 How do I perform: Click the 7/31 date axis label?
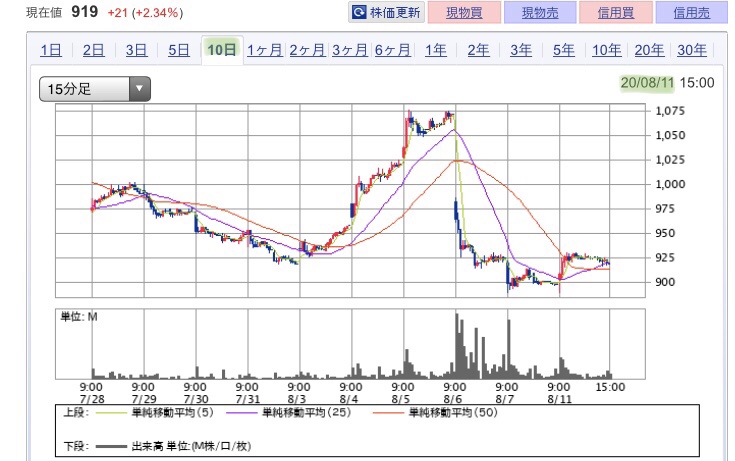pyautogui.click(x=248, y=399)
